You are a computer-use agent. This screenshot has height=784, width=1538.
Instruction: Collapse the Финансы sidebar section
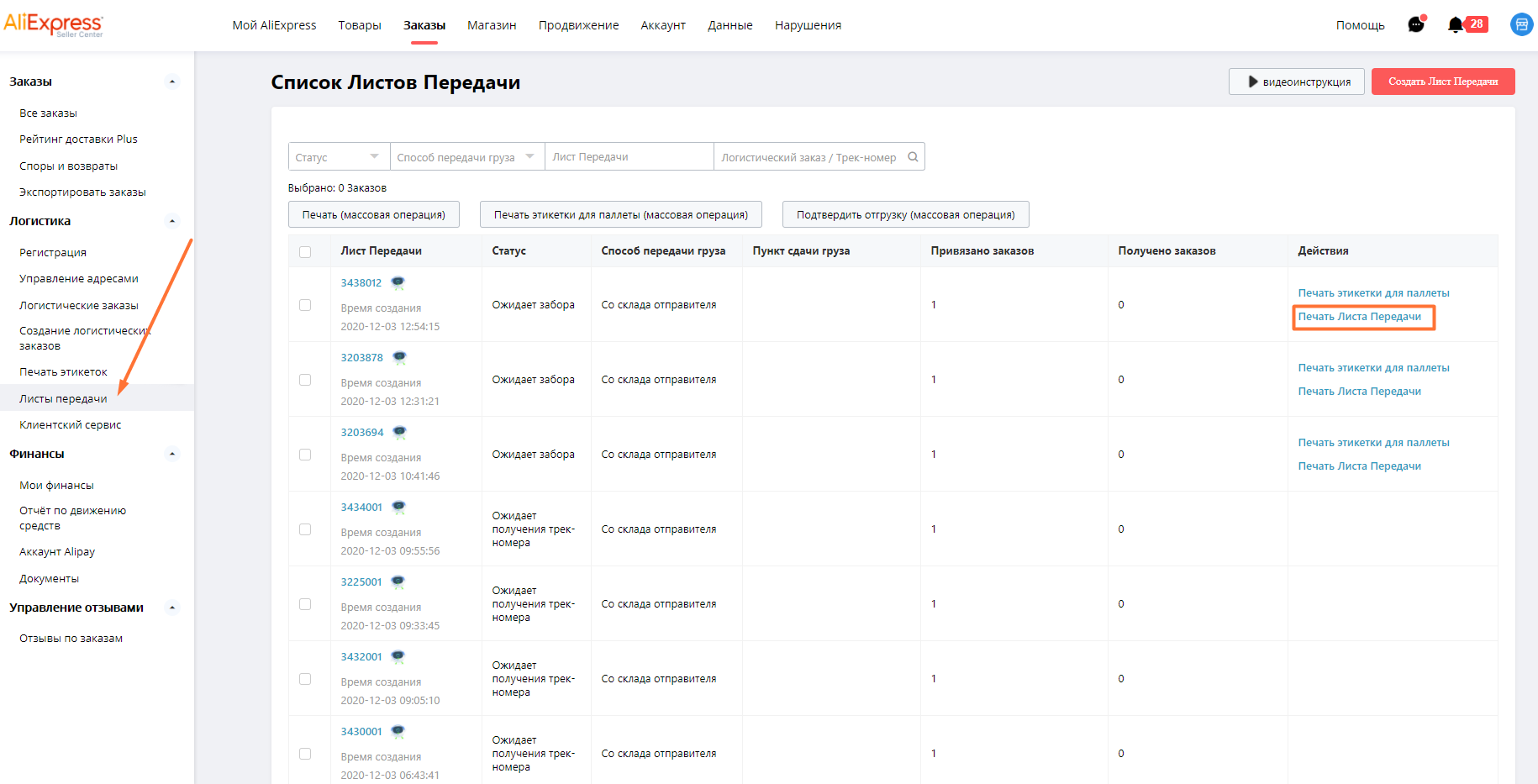[x=172, y=454]
